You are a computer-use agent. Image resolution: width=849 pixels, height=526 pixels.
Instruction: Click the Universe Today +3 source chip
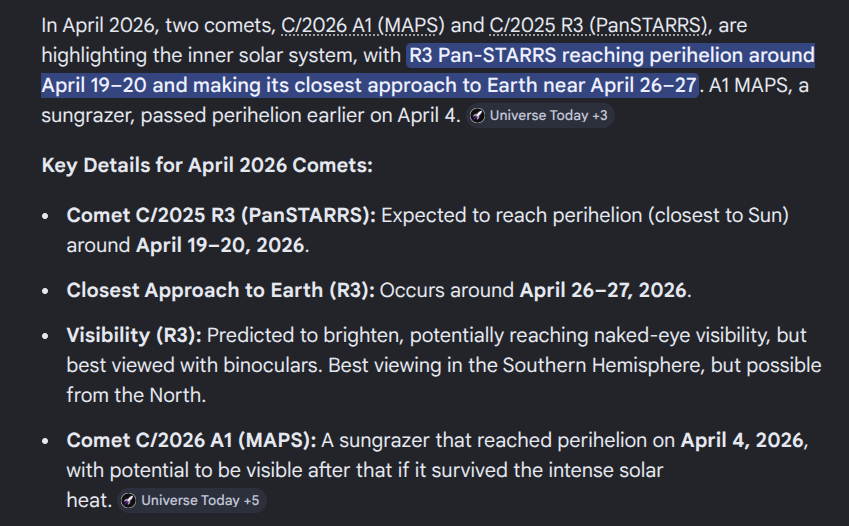pyautogui.click(x=538, y=116)
